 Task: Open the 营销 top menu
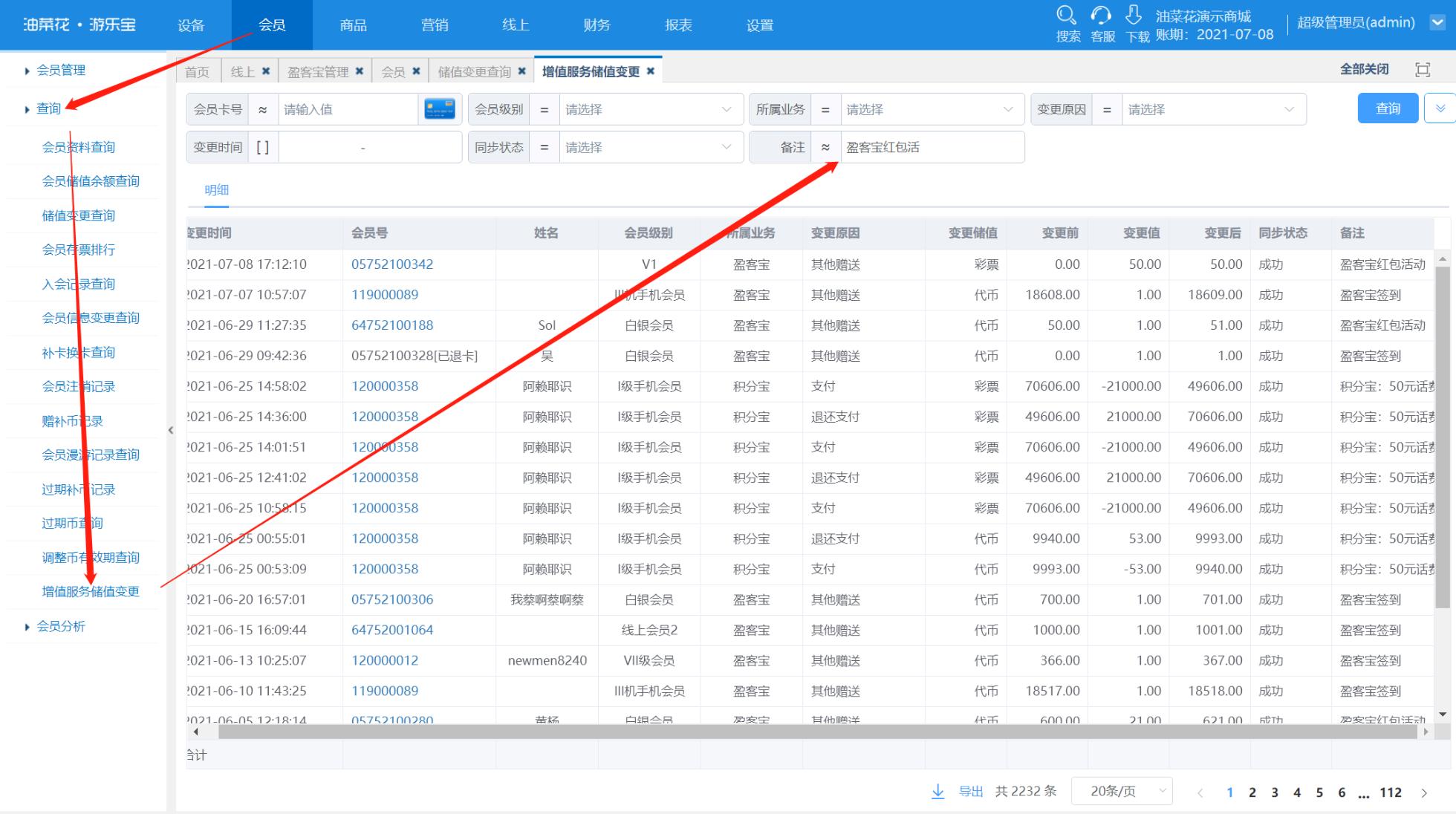[435, 25]
